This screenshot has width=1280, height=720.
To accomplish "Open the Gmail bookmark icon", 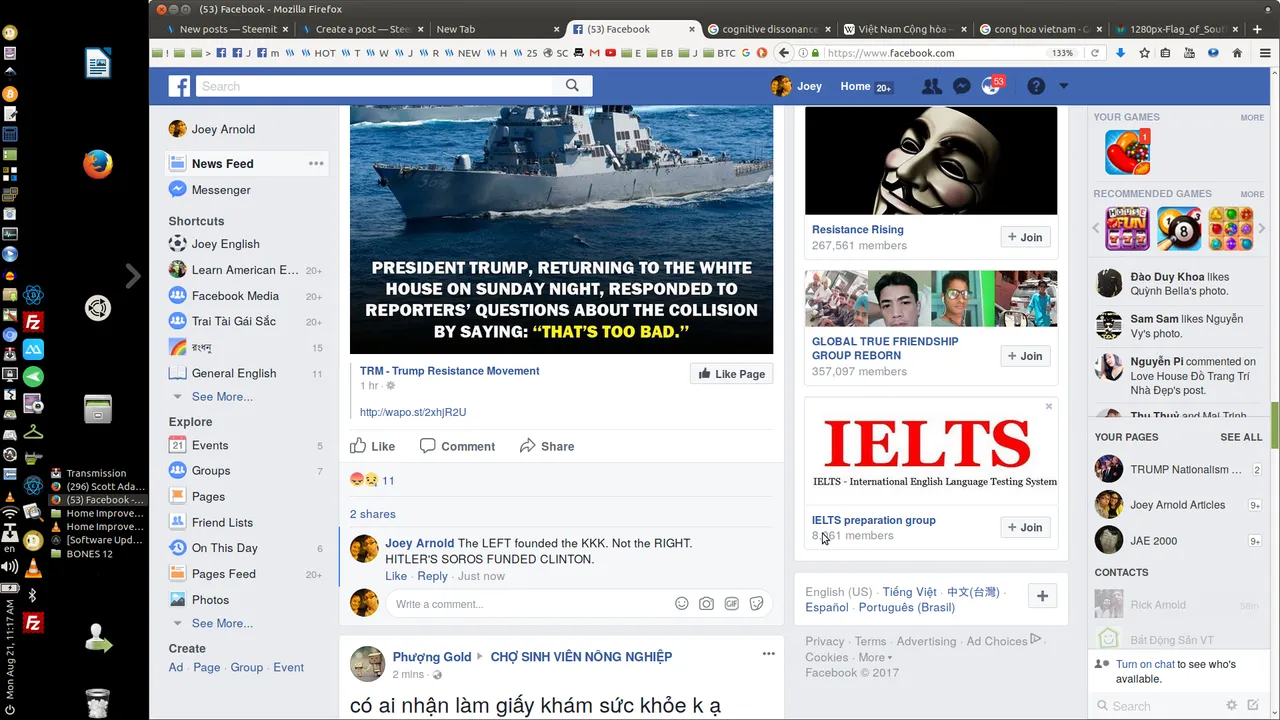I will pos(595,53).
